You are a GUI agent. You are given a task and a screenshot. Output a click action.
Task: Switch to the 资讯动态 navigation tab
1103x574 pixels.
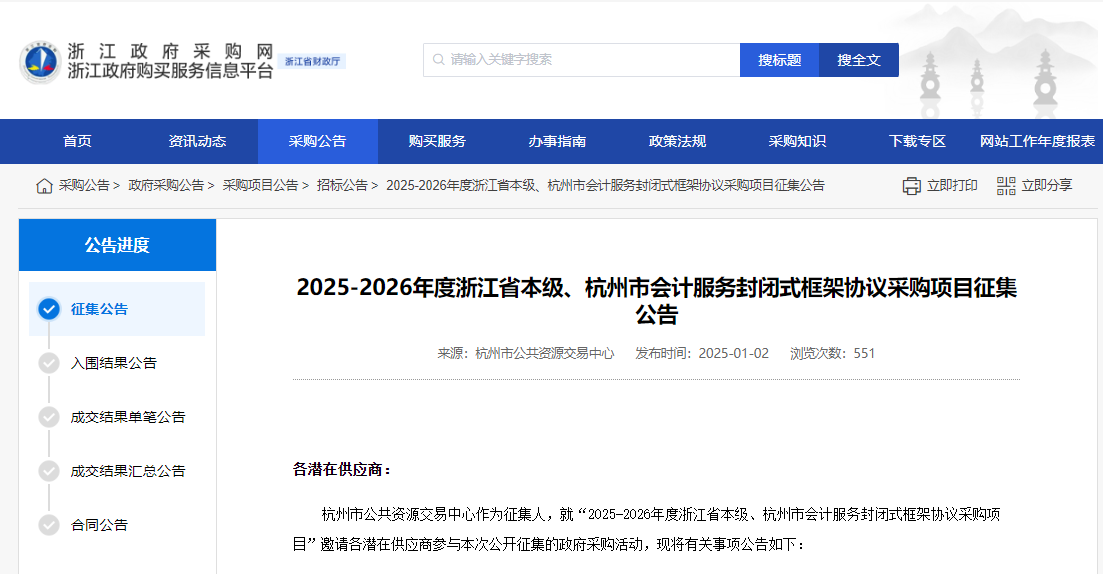point(197,141)
